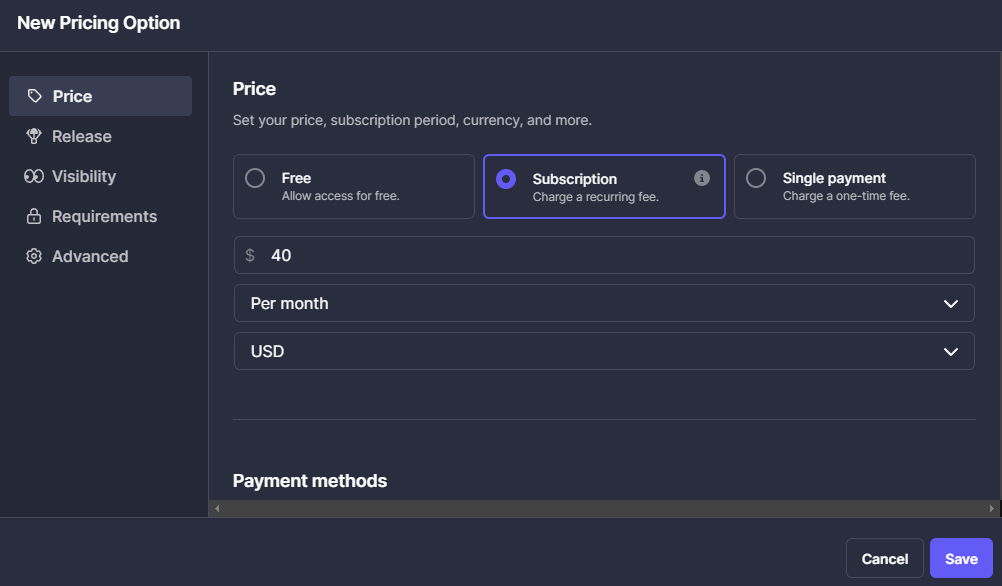1002x586 pixels.
Task: Expand the currency selector chevron
Action: click(x=950, y=351)
